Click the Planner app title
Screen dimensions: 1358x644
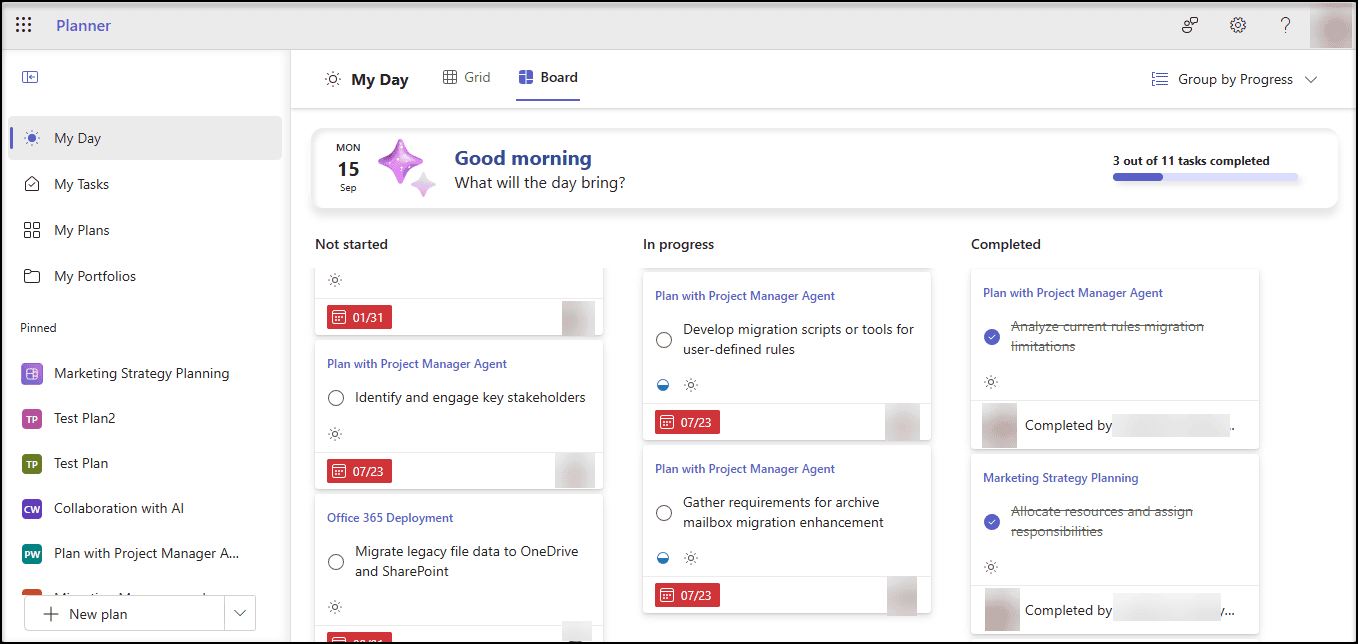pos(83,25)
